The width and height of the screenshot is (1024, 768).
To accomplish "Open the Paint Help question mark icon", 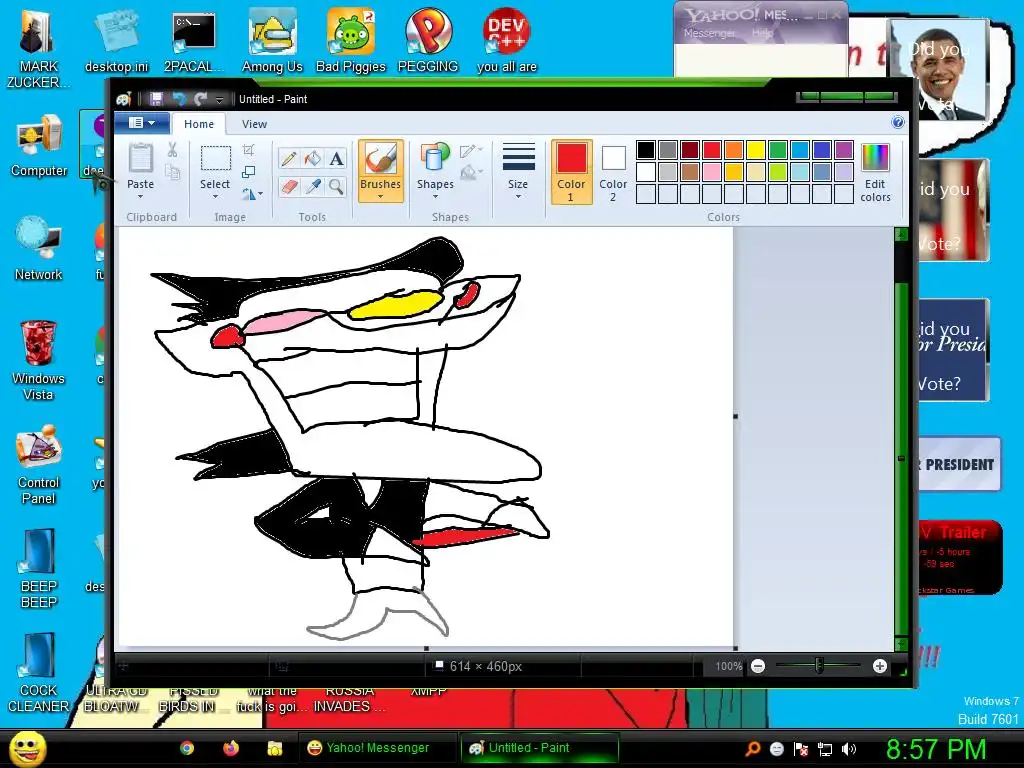I will 898,123.
